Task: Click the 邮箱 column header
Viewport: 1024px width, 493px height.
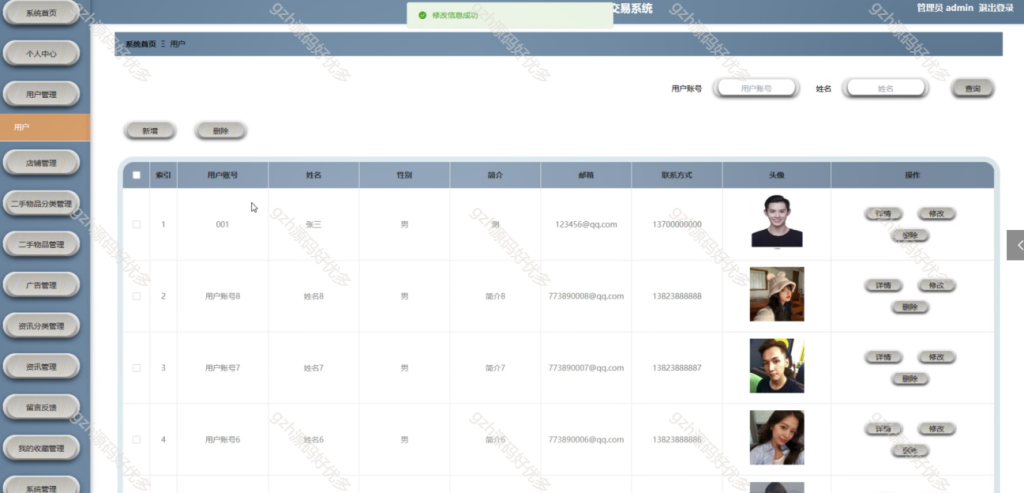Action: click(x=586, y=175)
